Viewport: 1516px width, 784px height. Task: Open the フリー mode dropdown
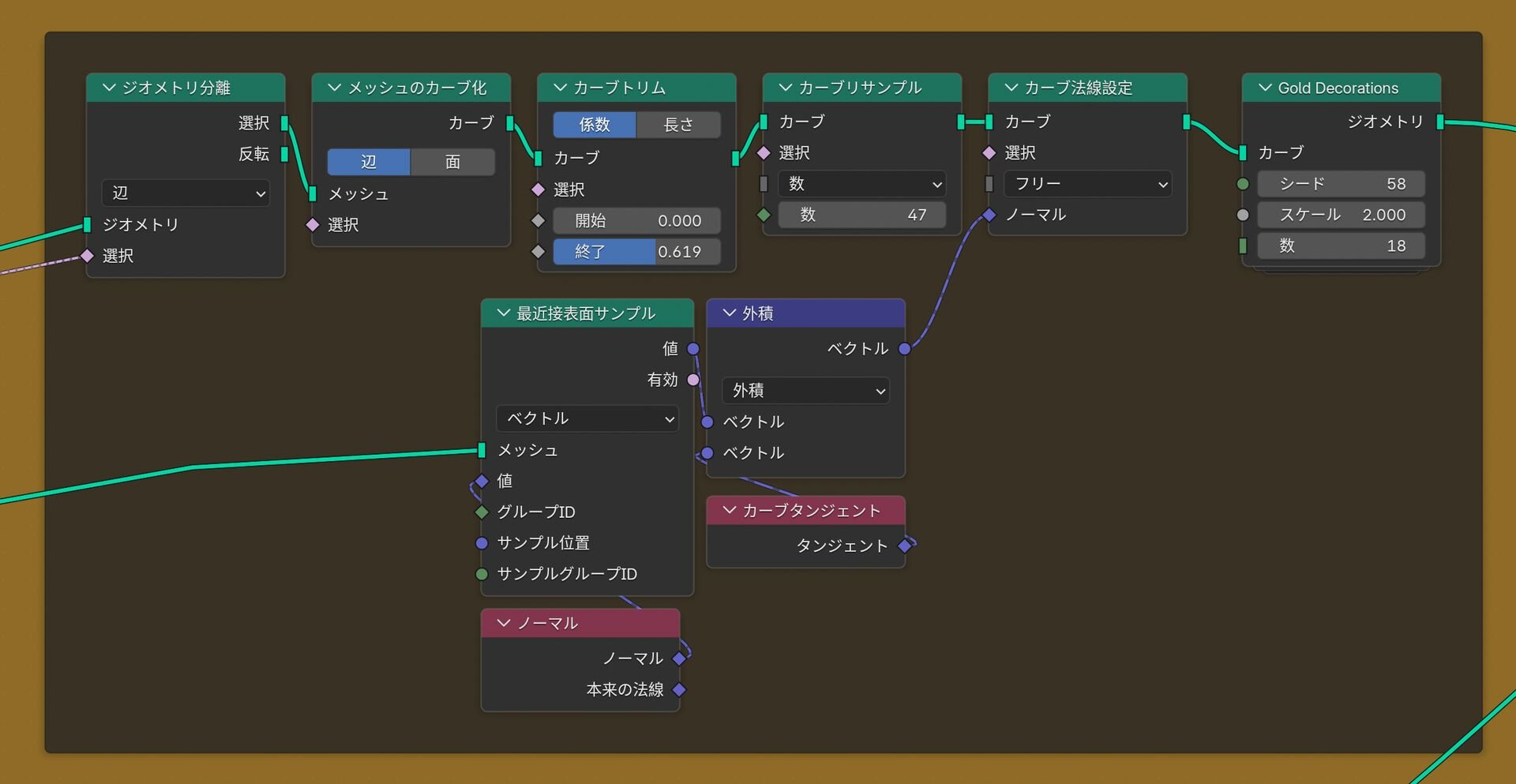coord(1087,184)
